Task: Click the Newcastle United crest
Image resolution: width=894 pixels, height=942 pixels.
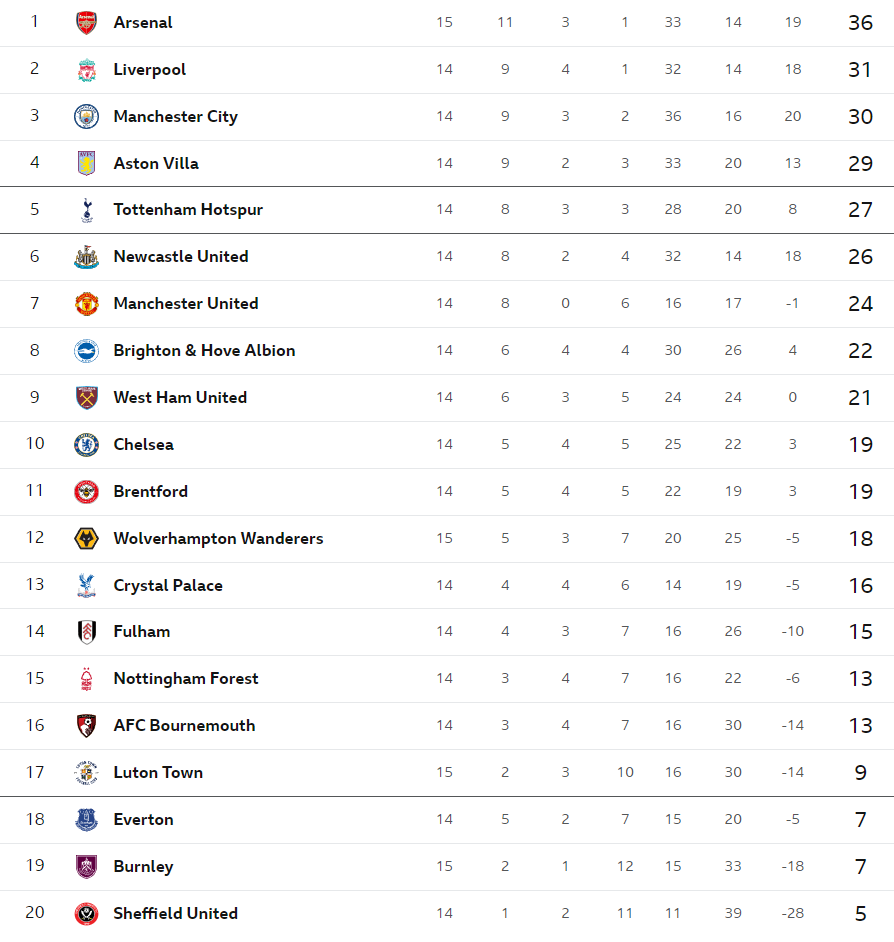Action: point(87,257)
